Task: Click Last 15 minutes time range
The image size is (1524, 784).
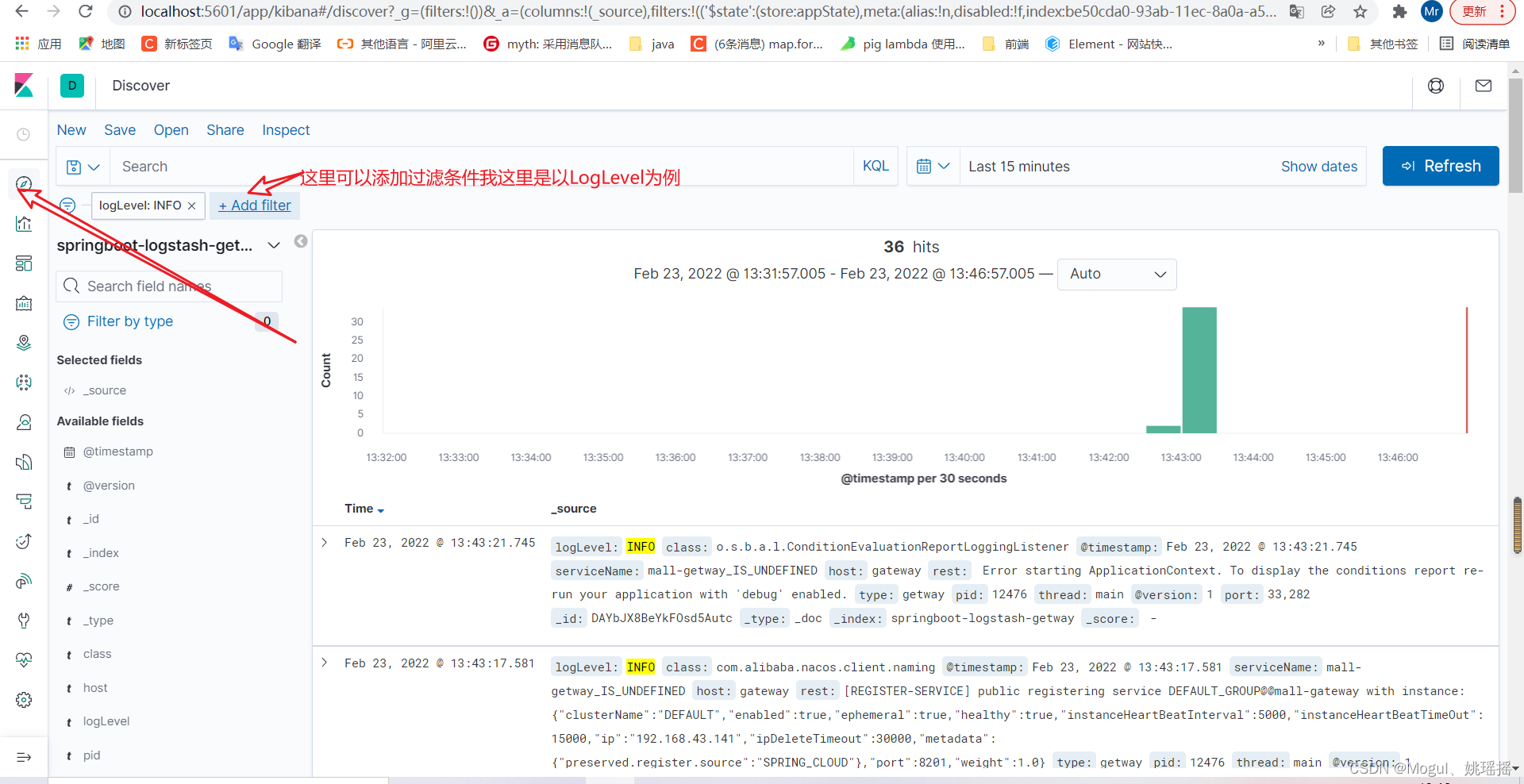Action: point(1019,167)
